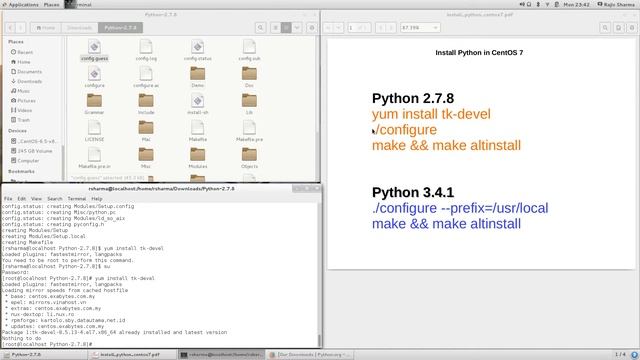
Task: Click the Python-2.7.8 breadcrumb button
Action: coord(120,28)
